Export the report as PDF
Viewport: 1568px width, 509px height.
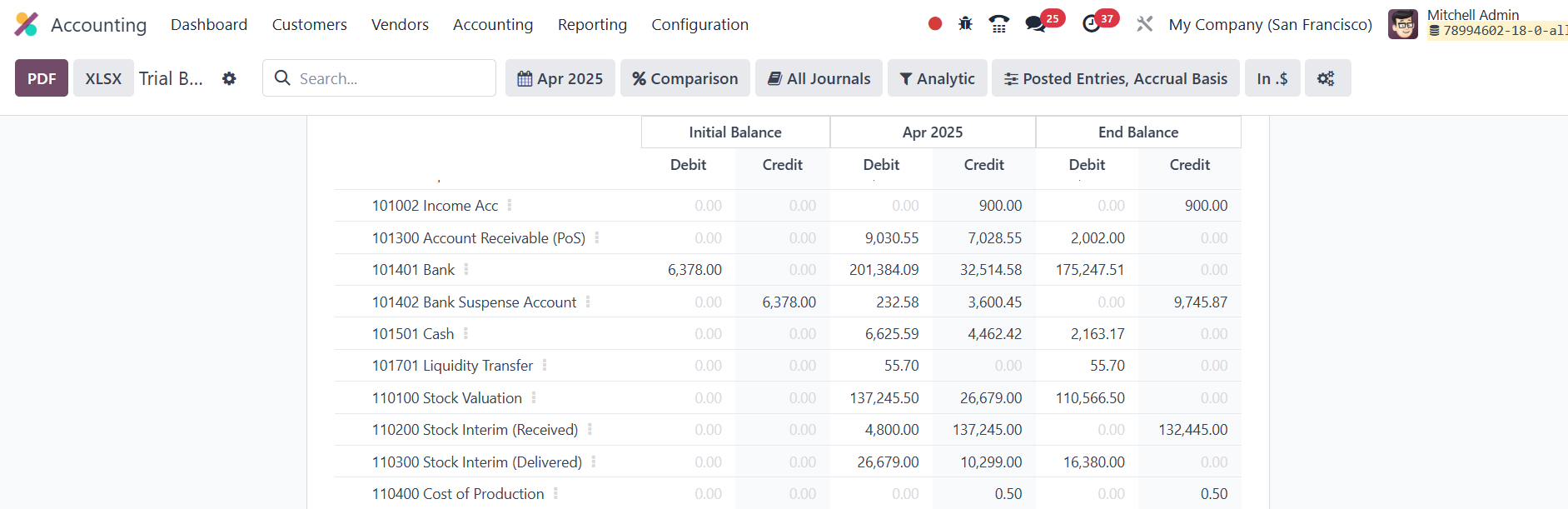click(x=42, y=78)
